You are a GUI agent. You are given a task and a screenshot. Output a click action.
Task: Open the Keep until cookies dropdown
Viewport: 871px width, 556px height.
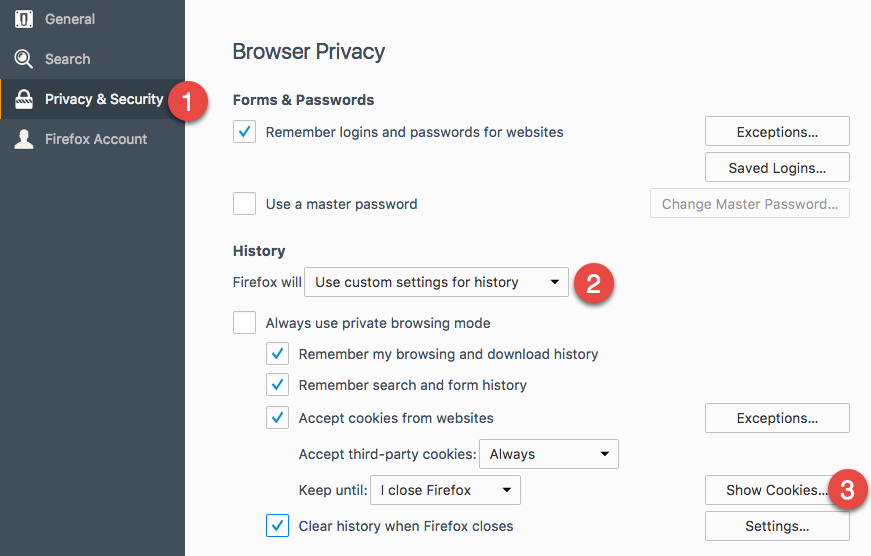point(445,490)
